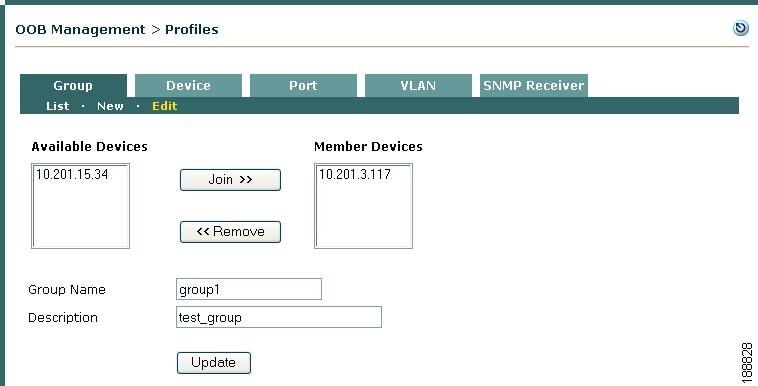Click the Member Devices heading
Image resolution: width=758 pixels, height=386 pixels.
(368, 147)
